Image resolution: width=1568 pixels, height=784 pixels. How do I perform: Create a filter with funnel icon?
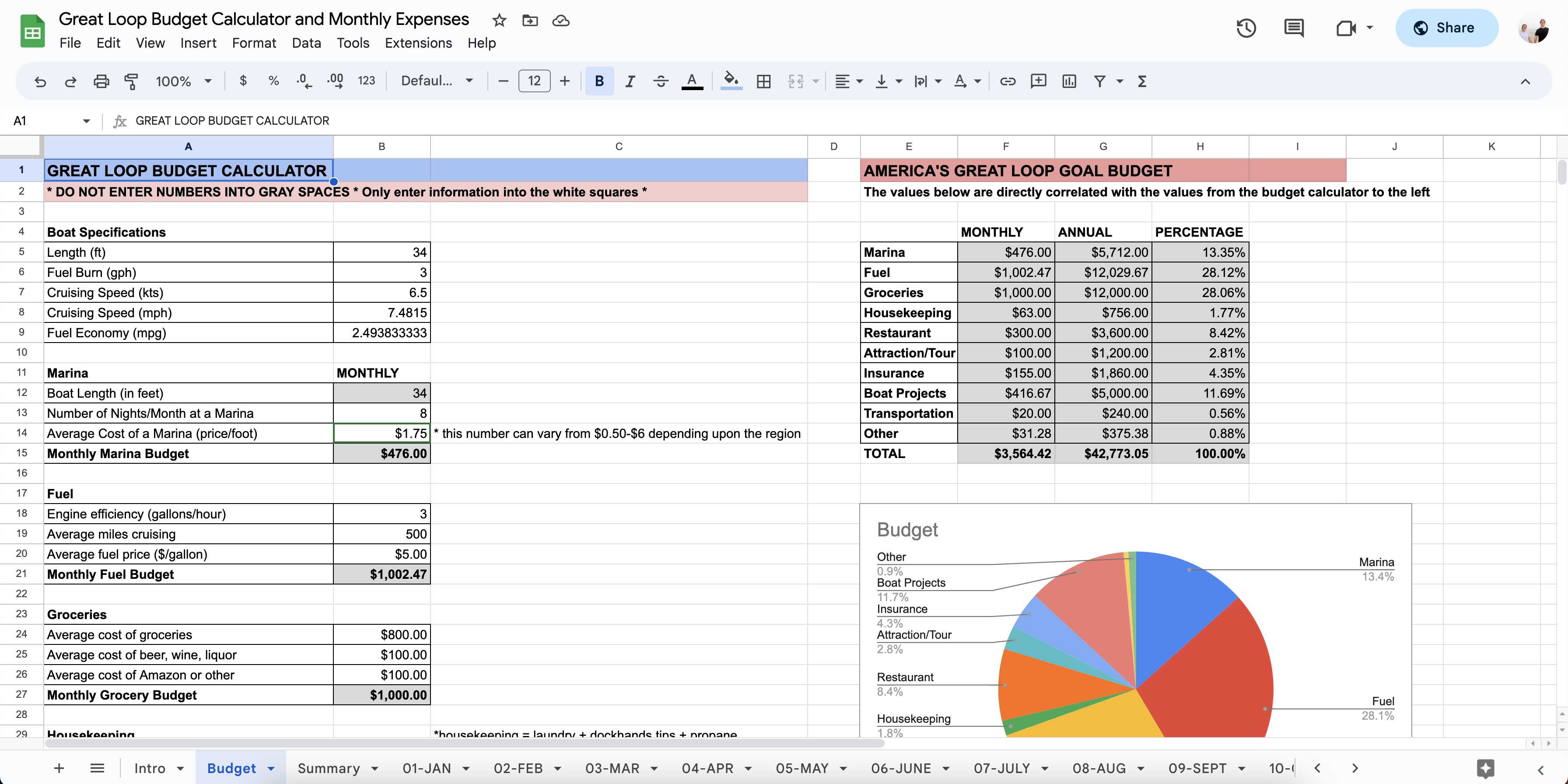[1099, 81]
